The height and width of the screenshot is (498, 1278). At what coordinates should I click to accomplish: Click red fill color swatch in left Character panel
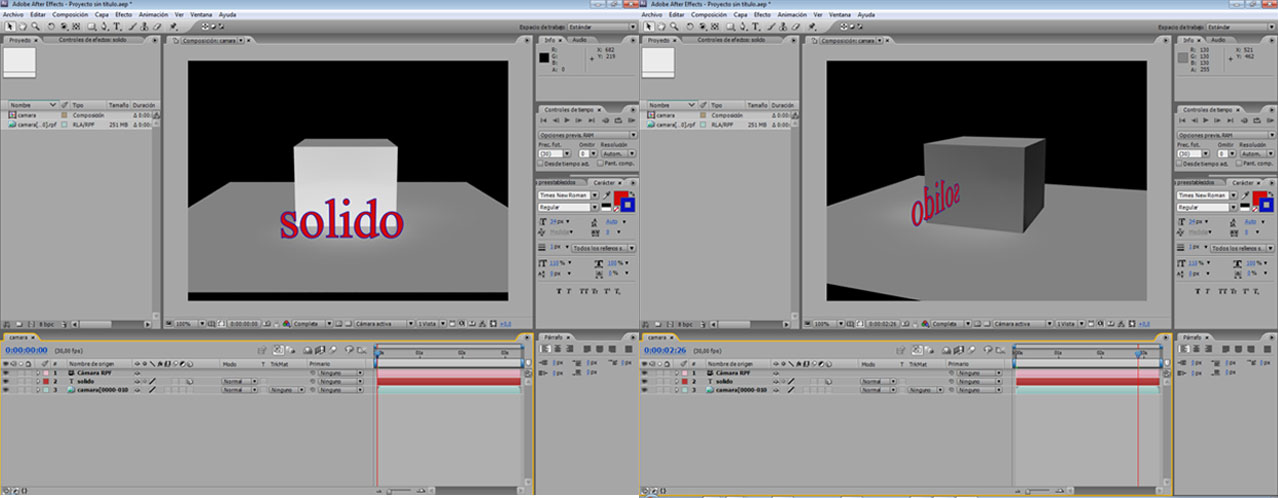[x=620, y=195]
